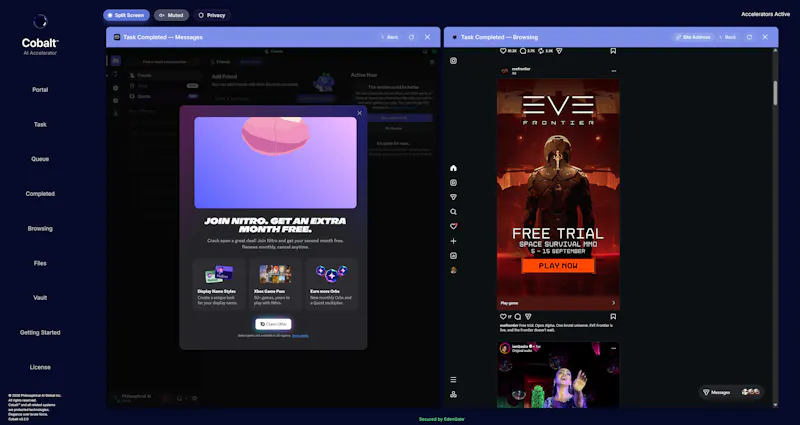Open the dashboard icon below plus
The width and height of the screenshot is (800, 425).
click(x=454, y=256)
